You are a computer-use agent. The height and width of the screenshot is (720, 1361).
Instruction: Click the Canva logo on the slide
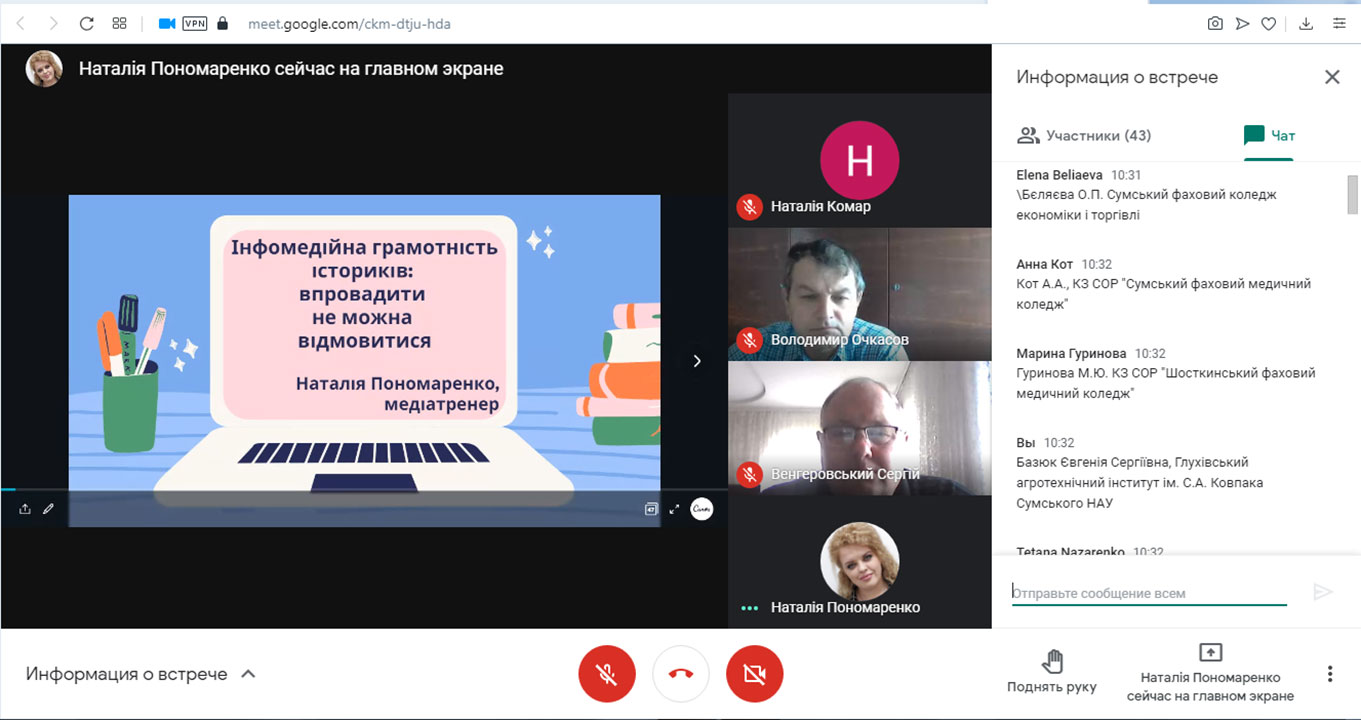point(702,509)
